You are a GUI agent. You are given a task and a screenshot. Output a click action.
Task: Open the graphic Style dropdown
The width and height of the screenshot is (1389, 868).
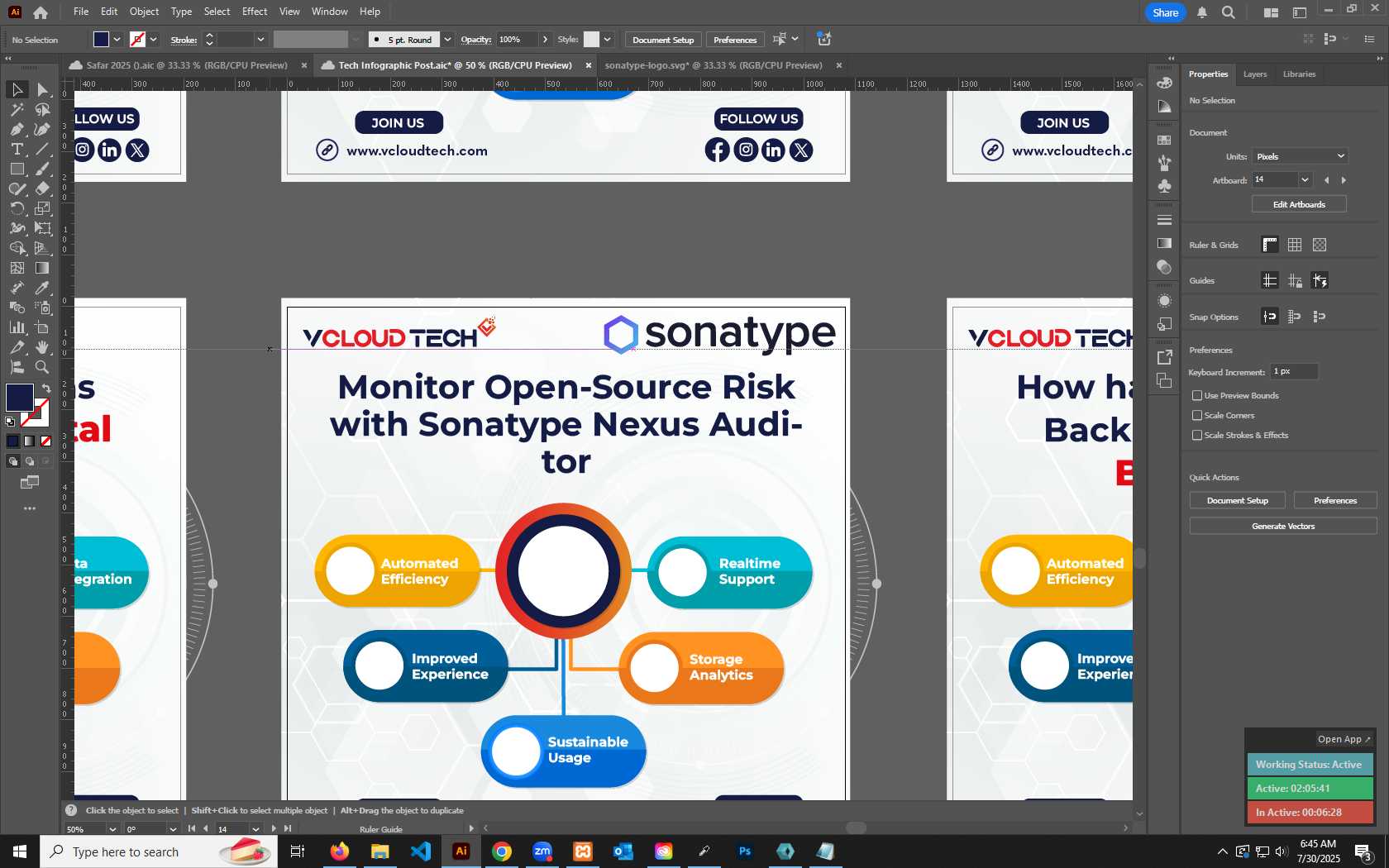point(608,40)
